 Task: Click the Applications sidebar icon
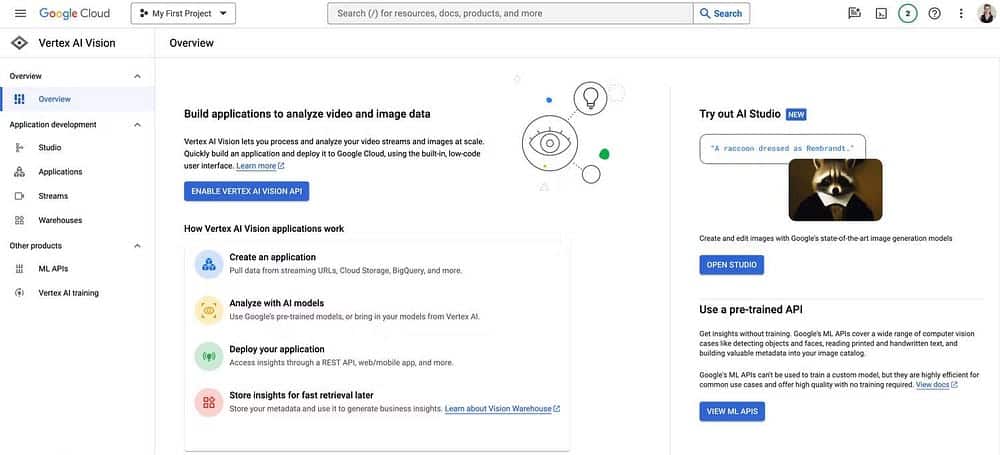pyautogui.click(x=19, y=172)
